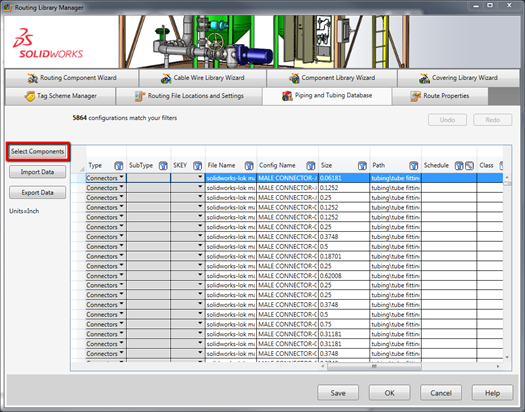Open the Size column filter
Screen dimensions: 525x412
pyautogui.click(x=362, y=165)
